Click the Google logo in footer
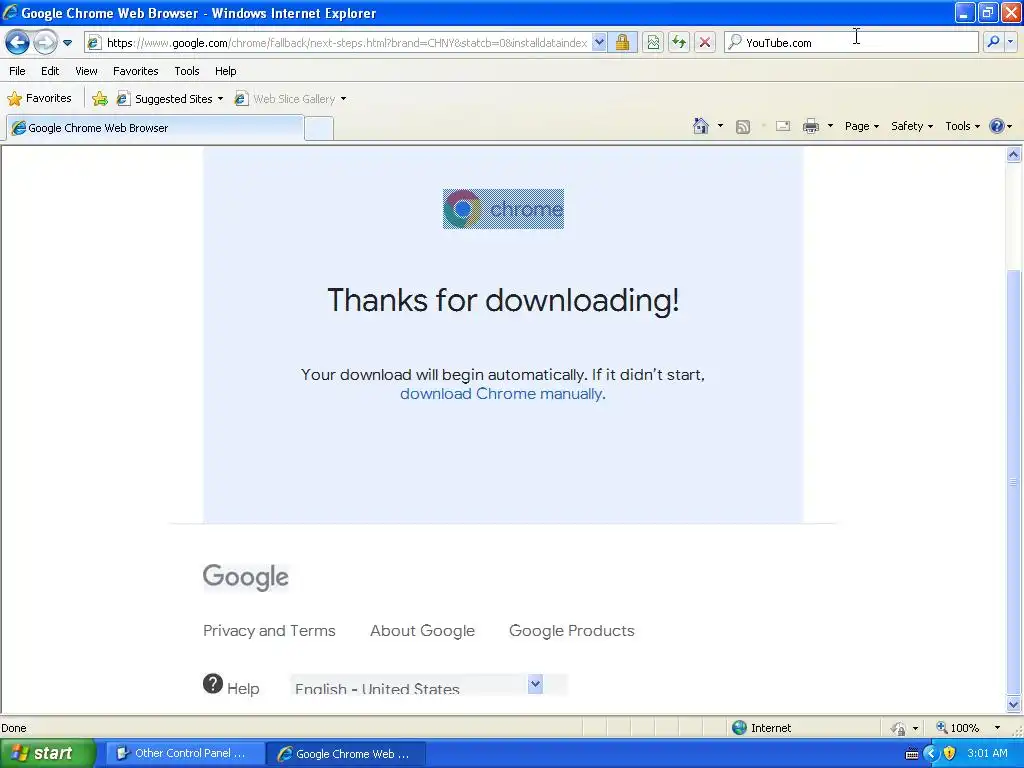Viewport: 1024px width, 768px height. [x=246, y=577]
